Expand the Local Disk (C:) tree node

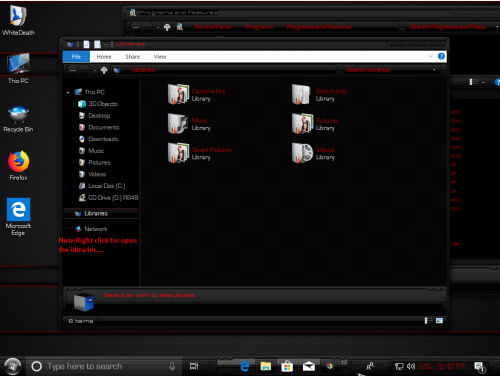[72, 186]
